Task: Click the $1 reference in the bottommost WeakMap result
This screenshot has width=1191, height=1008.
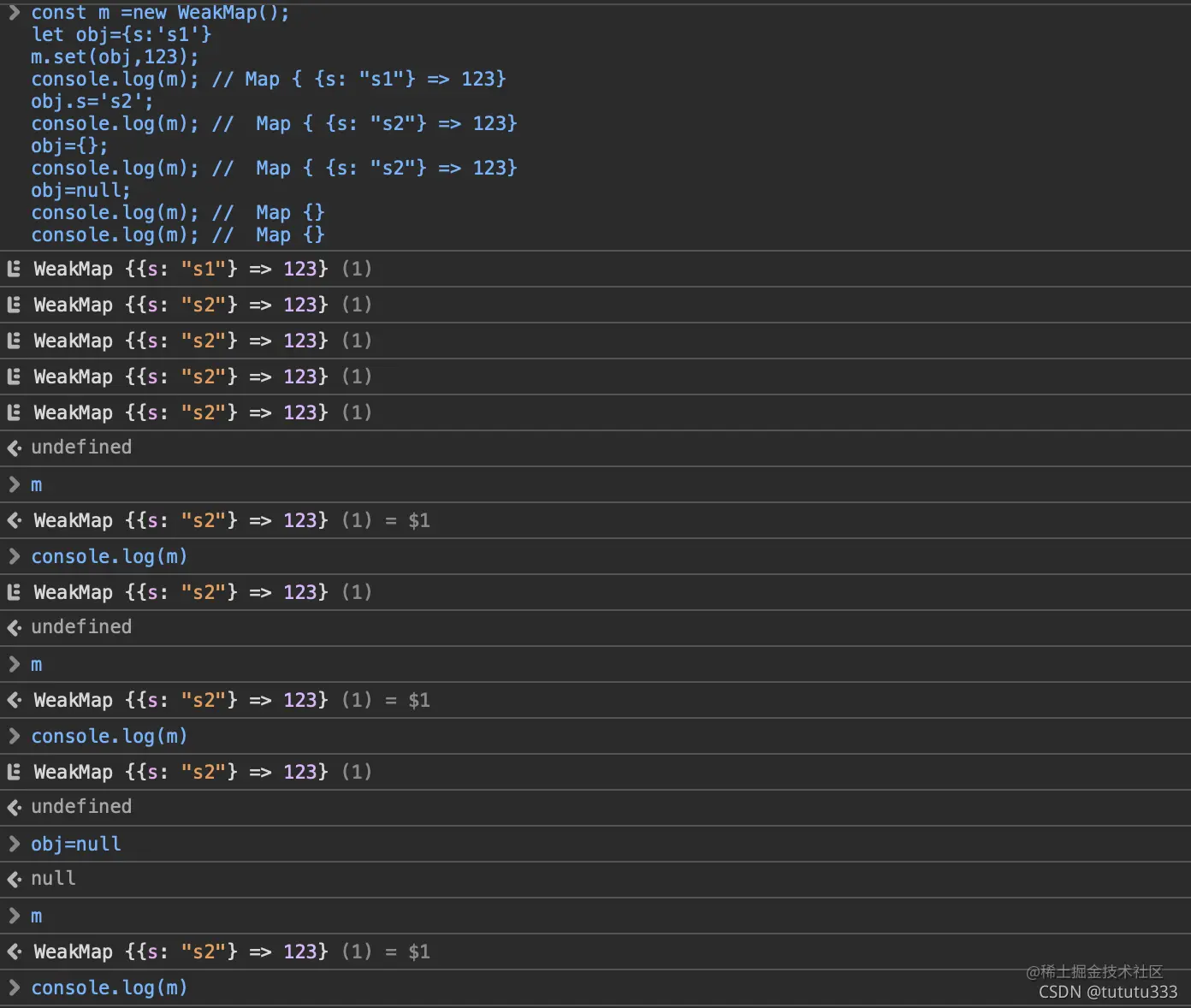Action: coord(419,952)
